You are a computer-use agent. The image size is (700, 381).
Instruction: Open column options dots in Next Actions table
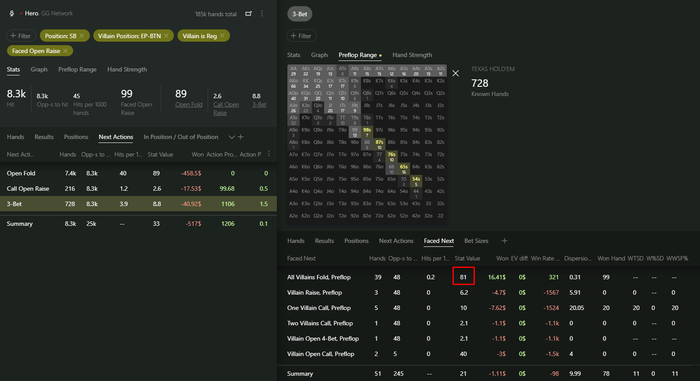pos(269,154)
